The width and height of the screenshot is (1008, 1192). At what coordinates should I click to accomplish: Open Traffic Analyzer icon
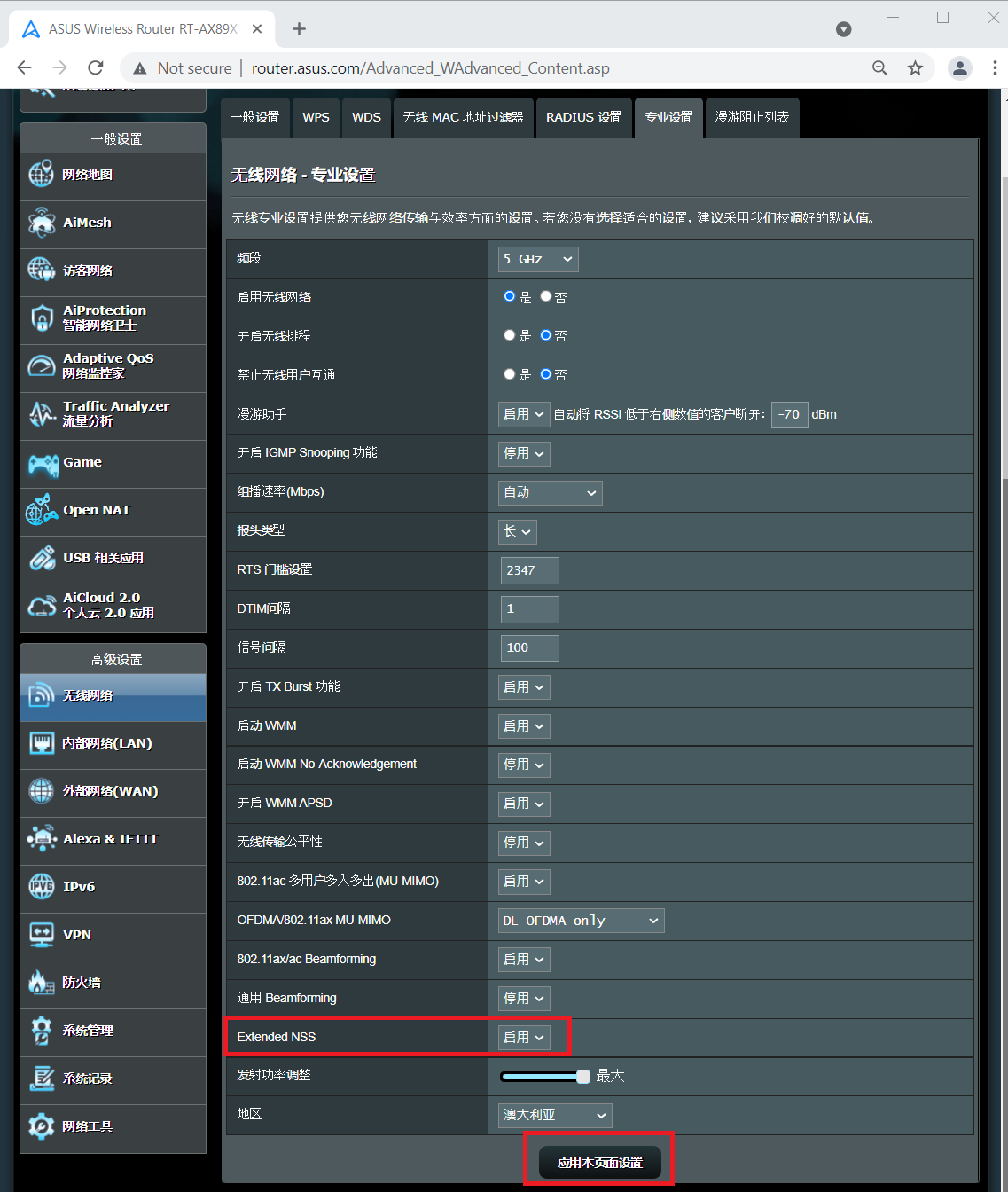click(41, 413)
